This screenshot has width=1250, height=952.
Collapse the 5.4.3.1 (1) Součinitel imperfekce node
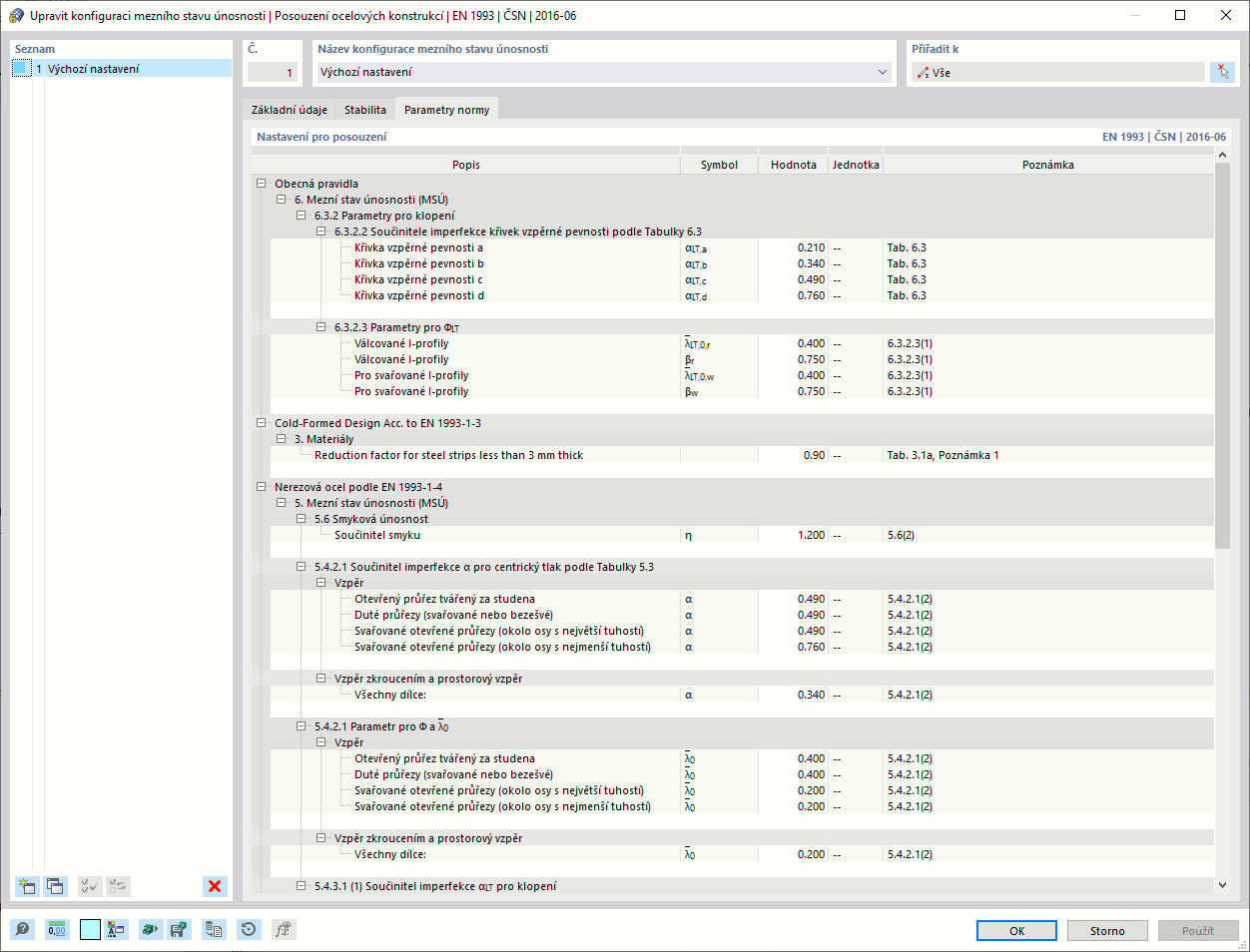pyautogui.click(x=302, y=886)
